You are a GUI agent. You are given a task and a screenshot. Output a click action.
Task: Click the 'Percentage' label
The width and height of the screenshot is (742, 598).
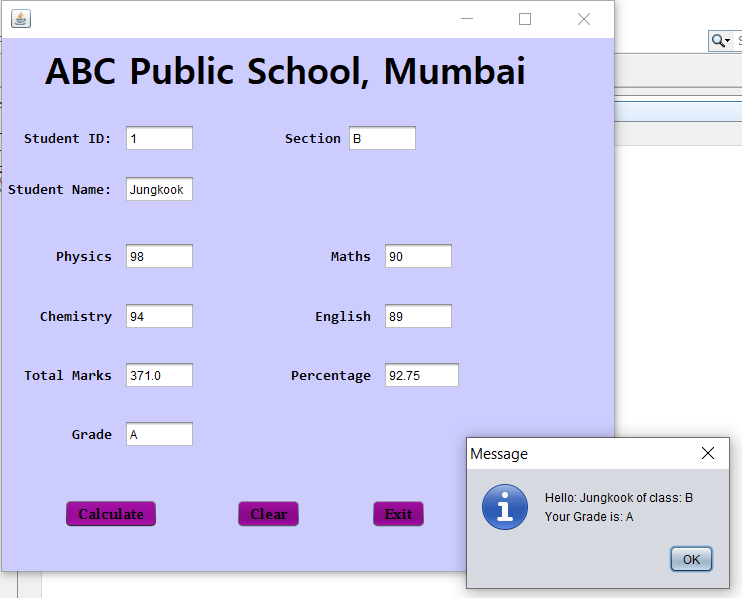(331, 376)
